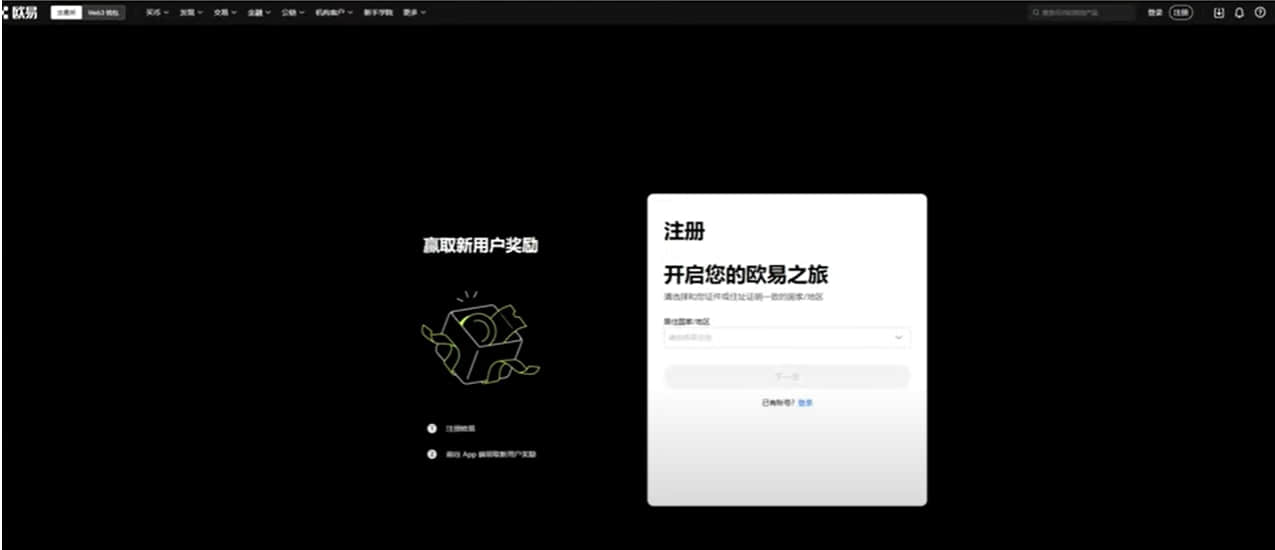Click the 注册 (Sign up) button in header
The image size is (1275, 550).
coord(1181,12)
